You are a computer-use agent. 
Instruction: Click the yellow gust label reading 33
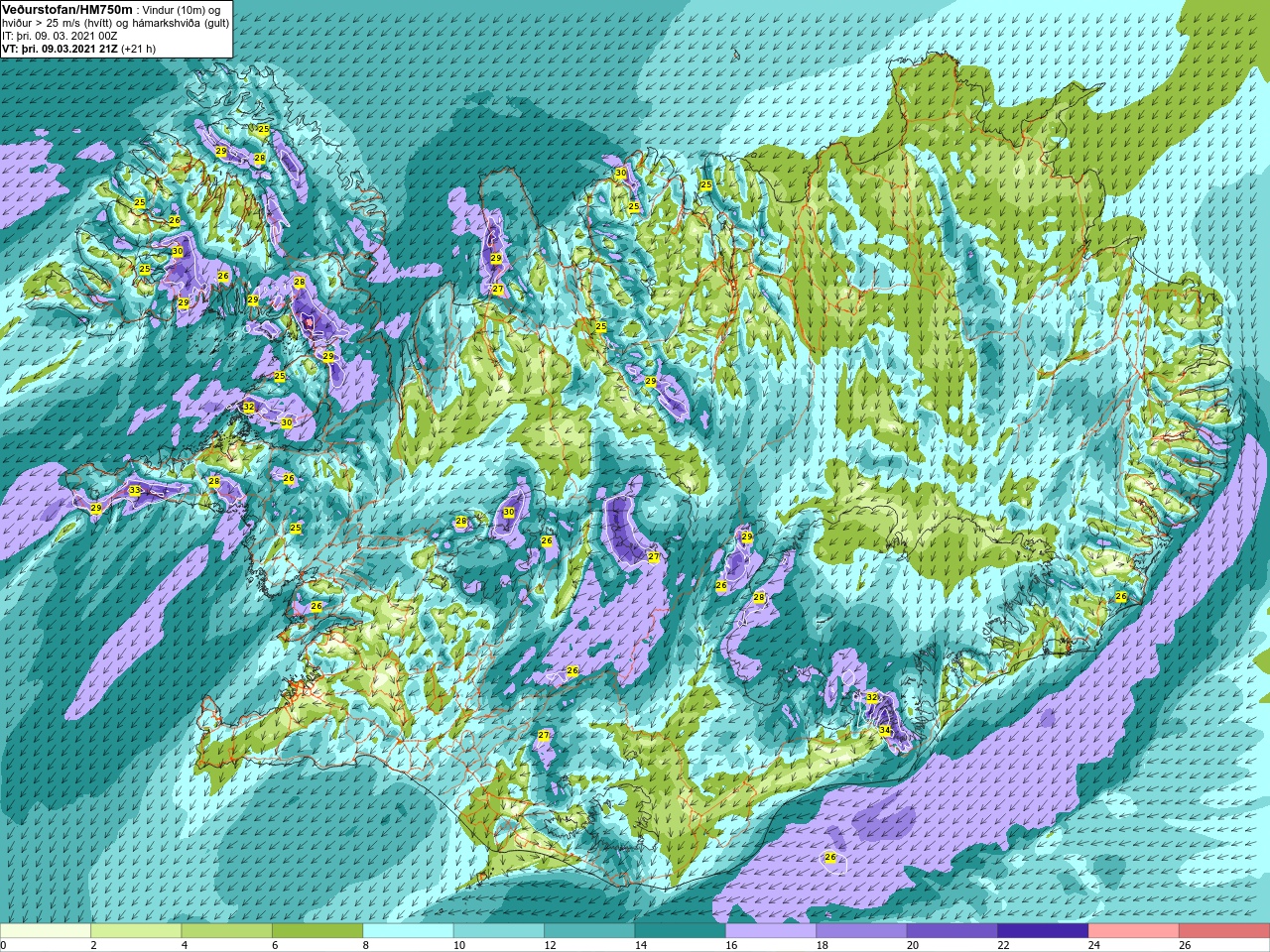pos(135,491)
